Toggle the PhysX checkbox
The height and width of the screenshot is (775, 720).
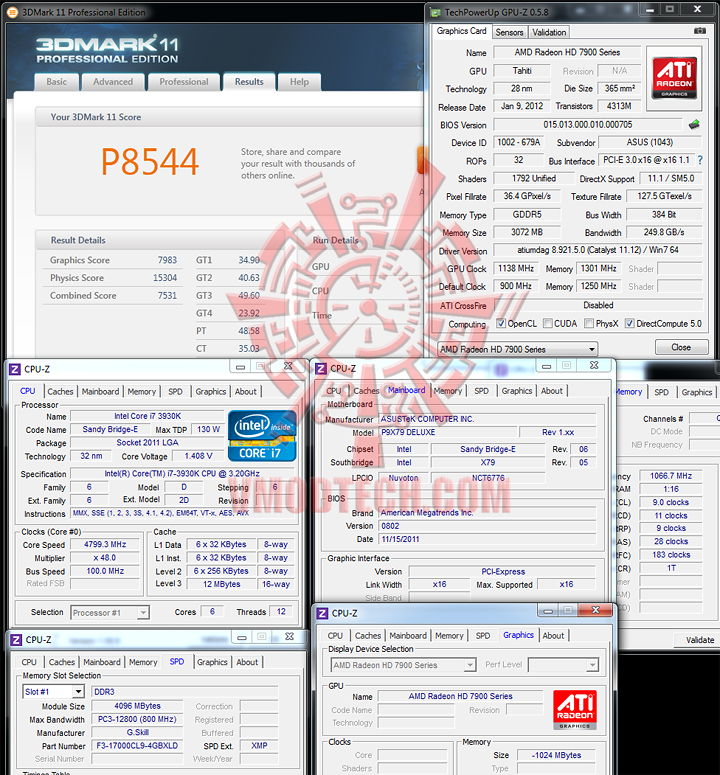click(x=589, y=323)
